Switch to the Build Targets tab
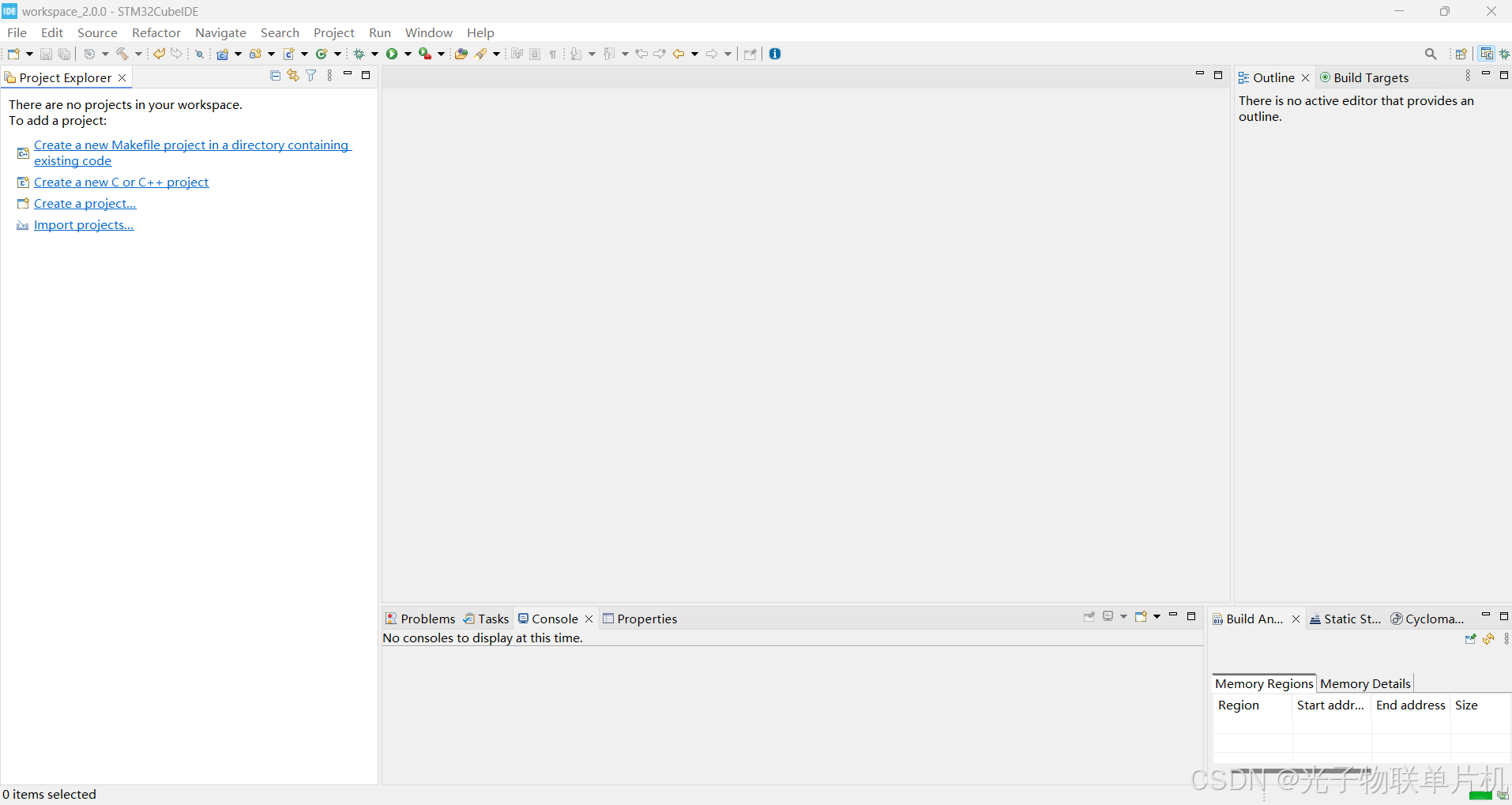 coord(1364,77)
